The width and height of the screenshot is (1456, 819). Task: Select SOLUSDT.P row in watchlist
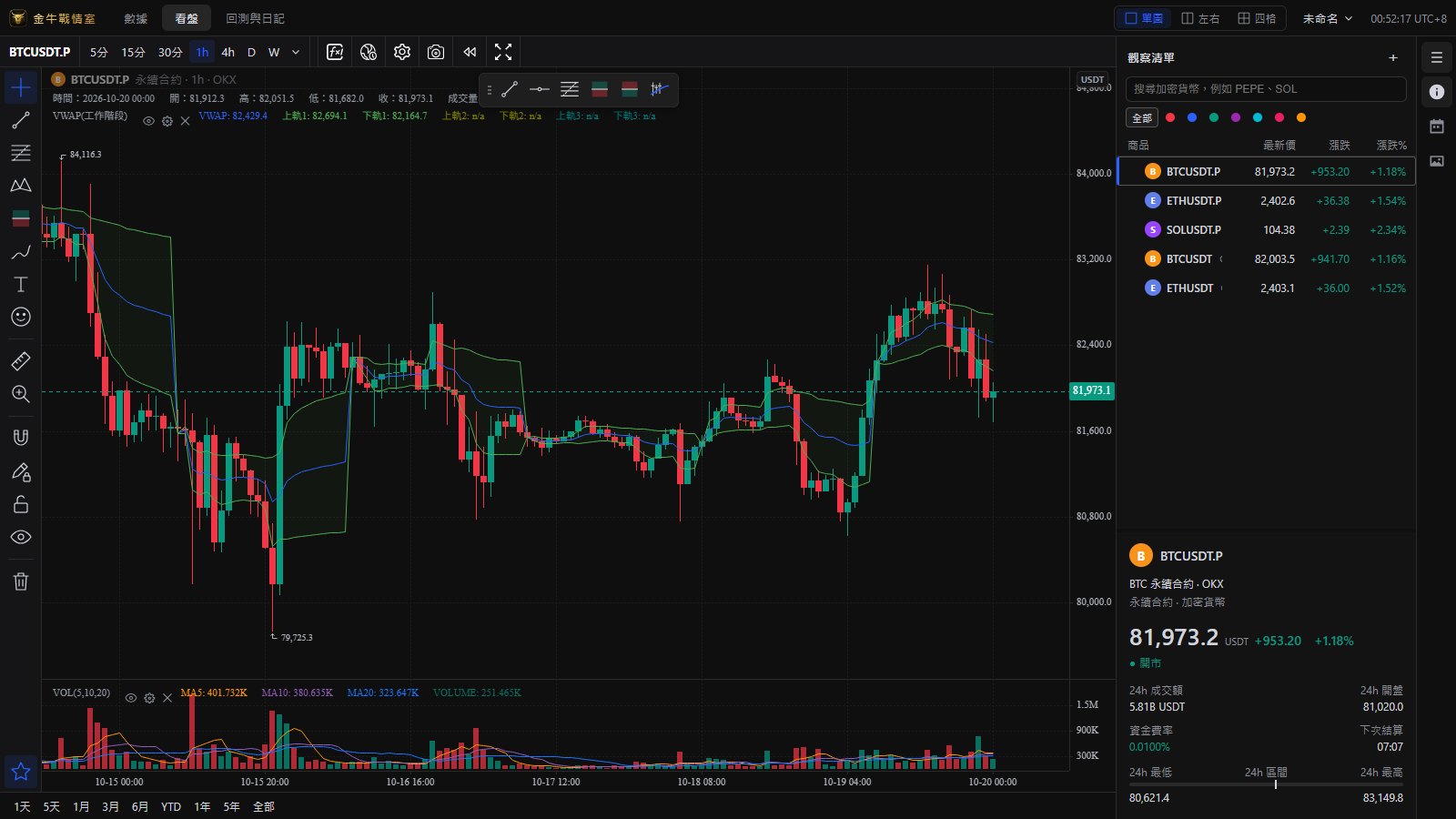click(x=1266, y=229)
